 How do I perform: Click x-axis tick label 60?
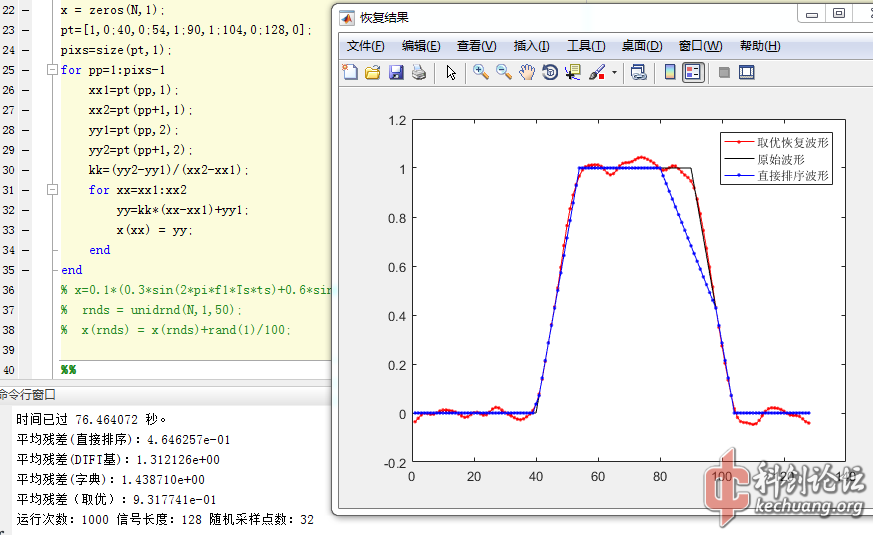597,477
